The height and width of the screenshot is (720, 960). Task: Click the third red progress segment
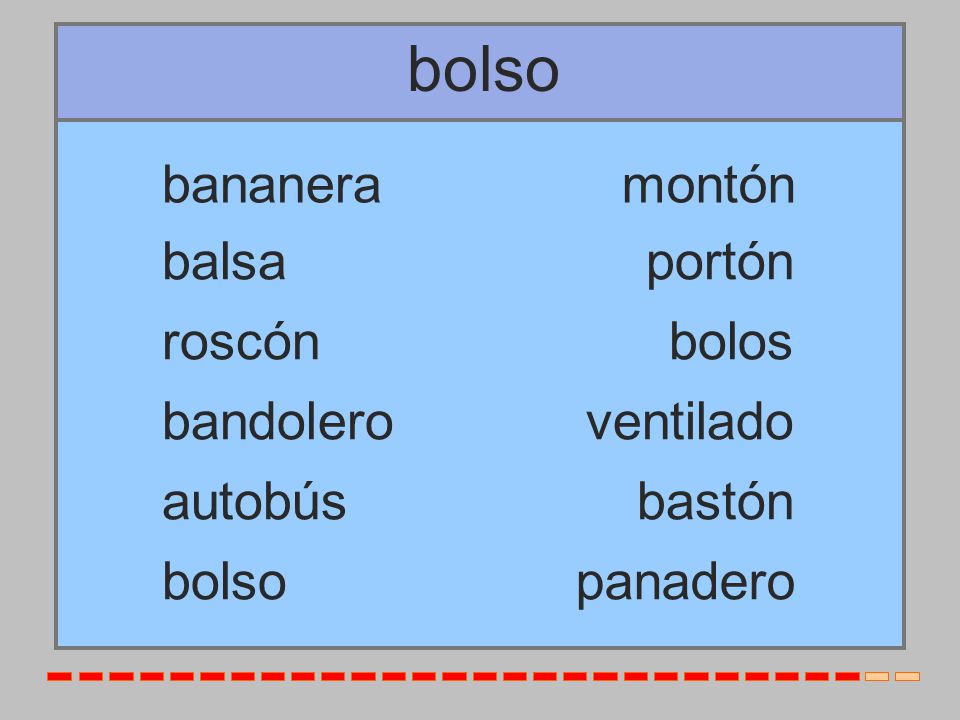click(121, 677)
